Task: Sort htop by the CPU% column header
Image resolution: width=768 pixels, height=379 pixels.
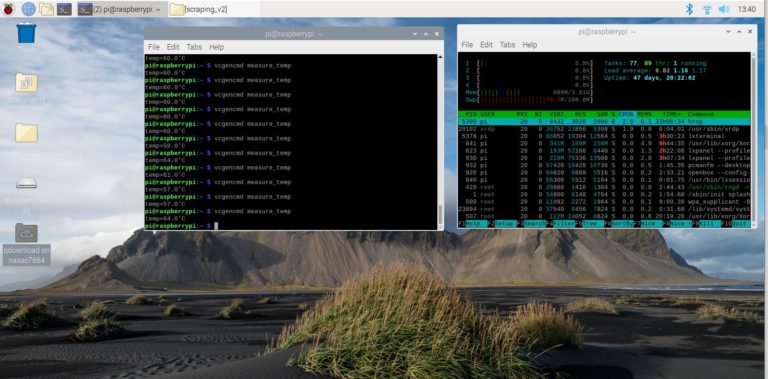Action: [626, 114]
